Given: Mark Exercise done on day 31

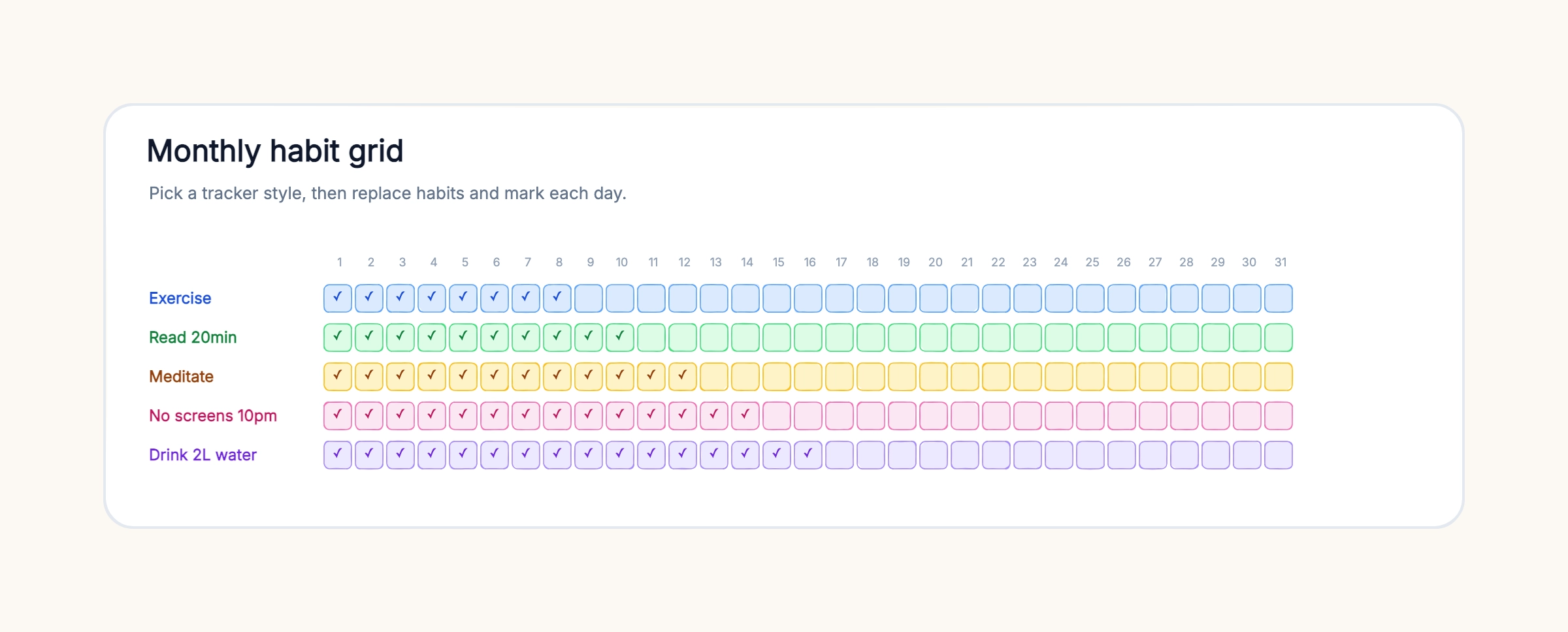Looking at the screenshot, I should pyautogui.click(x=1279, y=298).
